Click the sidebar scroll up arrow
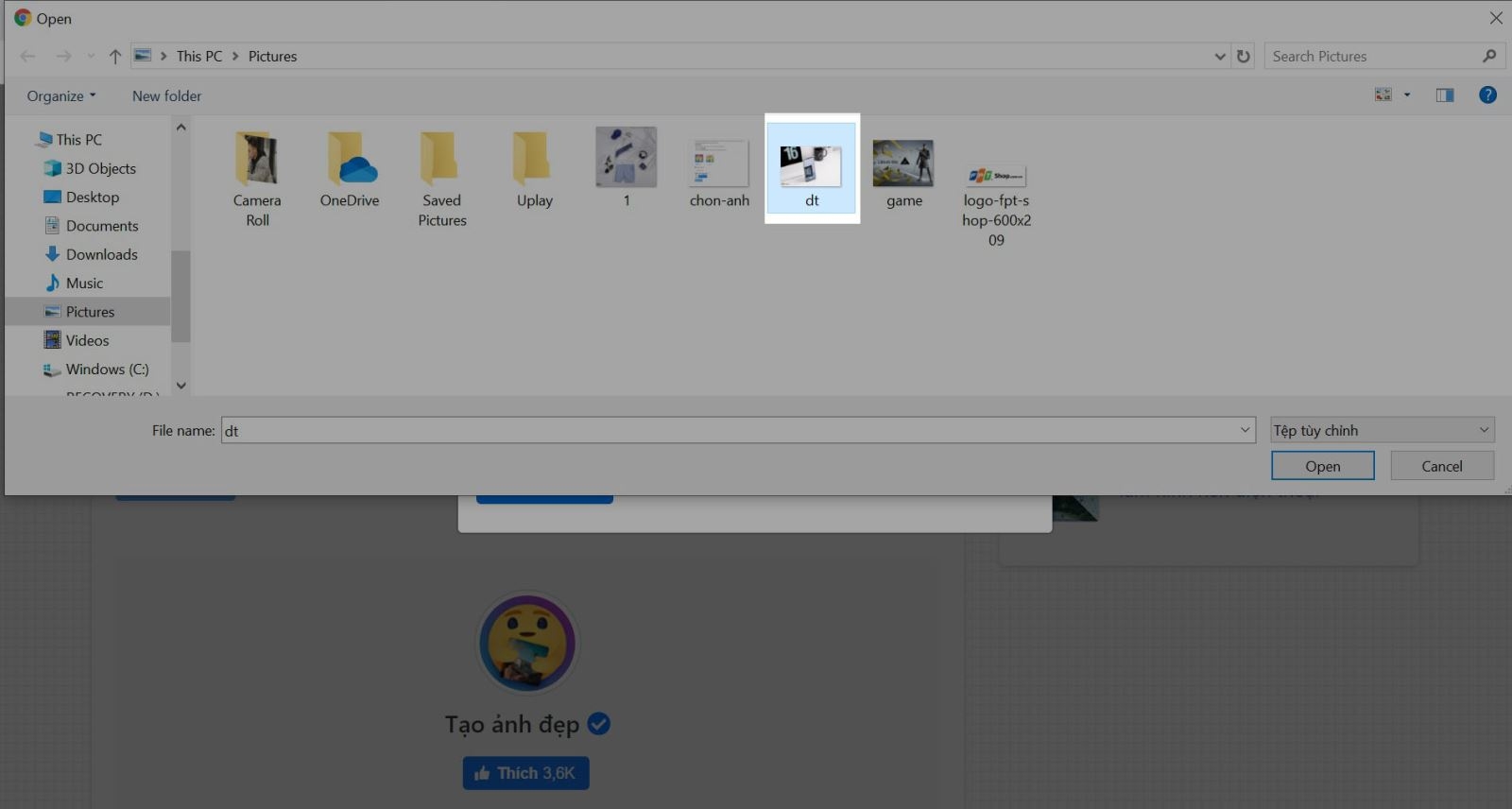Image resolution: width=1512 pixels, height=809 pixels. (180, 127)
